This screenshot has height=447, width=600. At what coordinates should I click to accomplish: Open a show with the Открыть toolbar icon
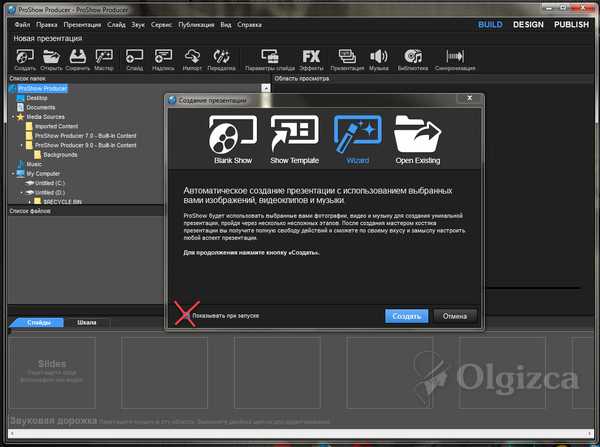(x=51, y=60)
